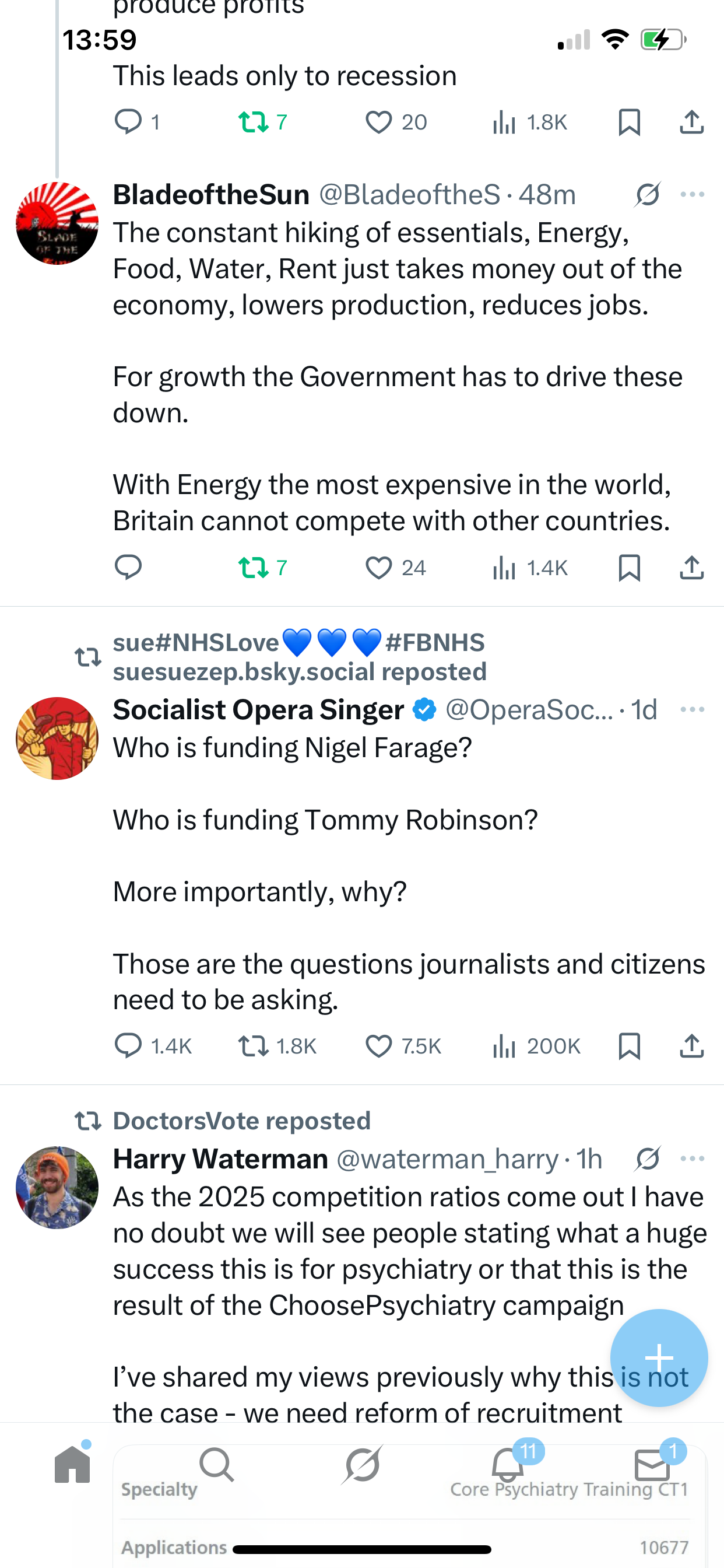
Task: Go to the Home tab
Action: click(x=72, y=1464)
